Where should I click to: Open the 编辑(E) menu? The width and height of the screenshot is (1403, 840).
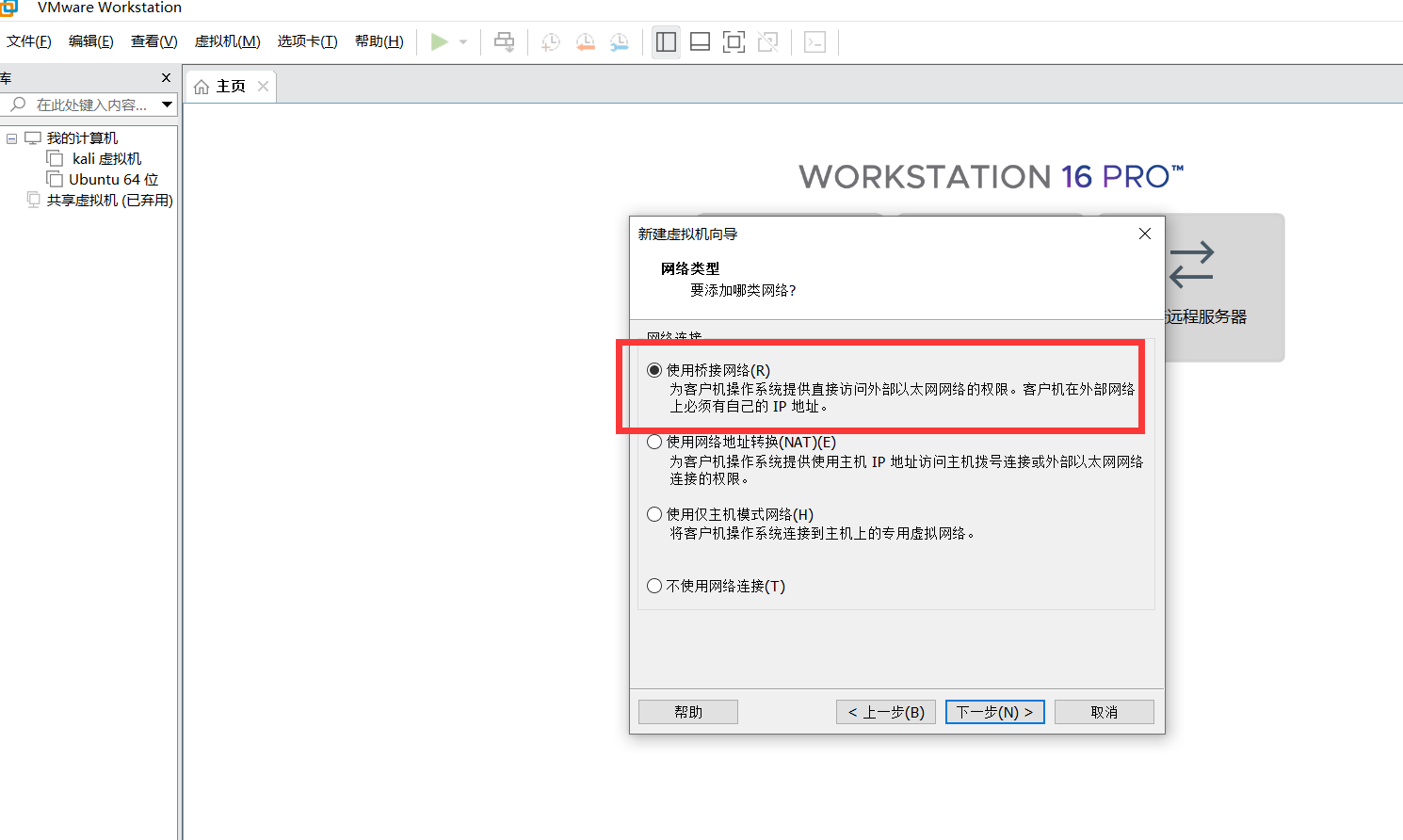91,41
